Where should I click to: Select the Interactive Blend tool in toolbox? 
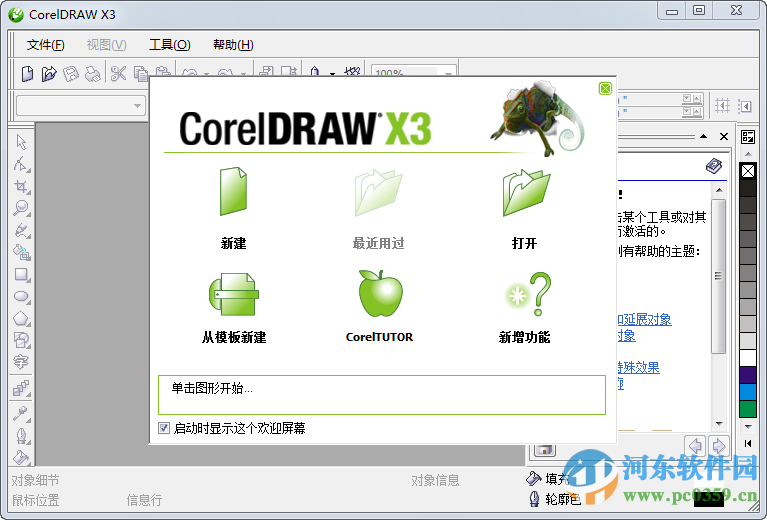[21, 388]
